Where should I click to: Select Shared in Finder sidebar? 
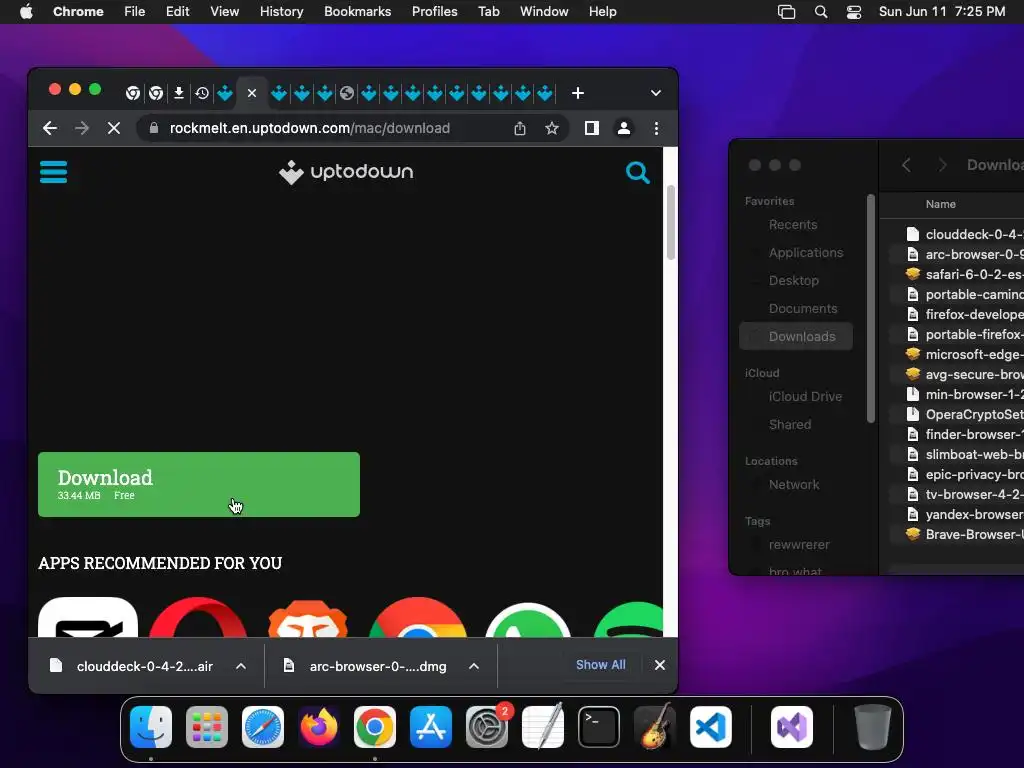[x=790, y=424]
